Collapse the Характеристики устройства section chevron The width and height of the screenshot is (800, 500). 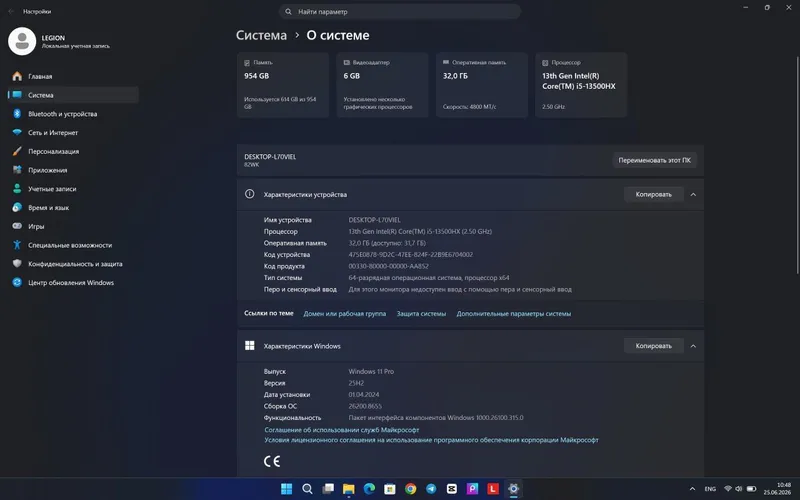[x=693, y=194]
